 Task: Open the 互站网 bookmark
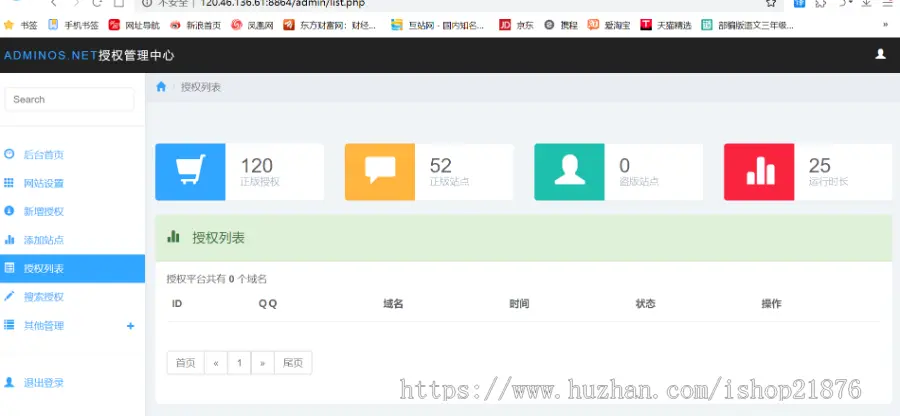pos(437,25)
